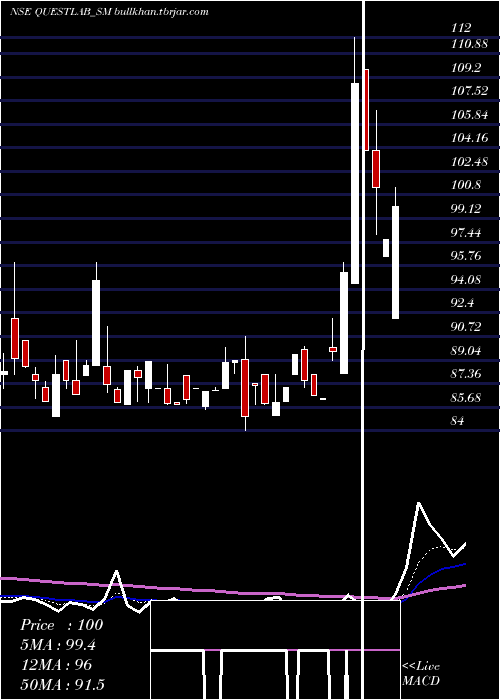This screenshot has width=500, height=700.
Task: Click the 5MA : 99.4 readout
Action: point(58,645)
